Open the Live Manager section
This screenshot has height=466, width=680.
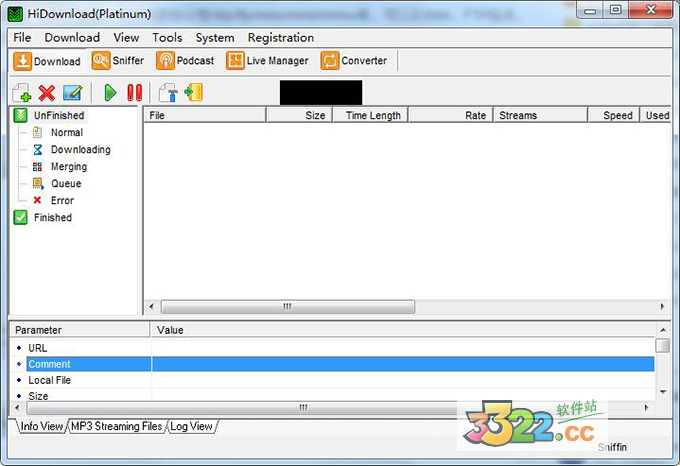267,61
